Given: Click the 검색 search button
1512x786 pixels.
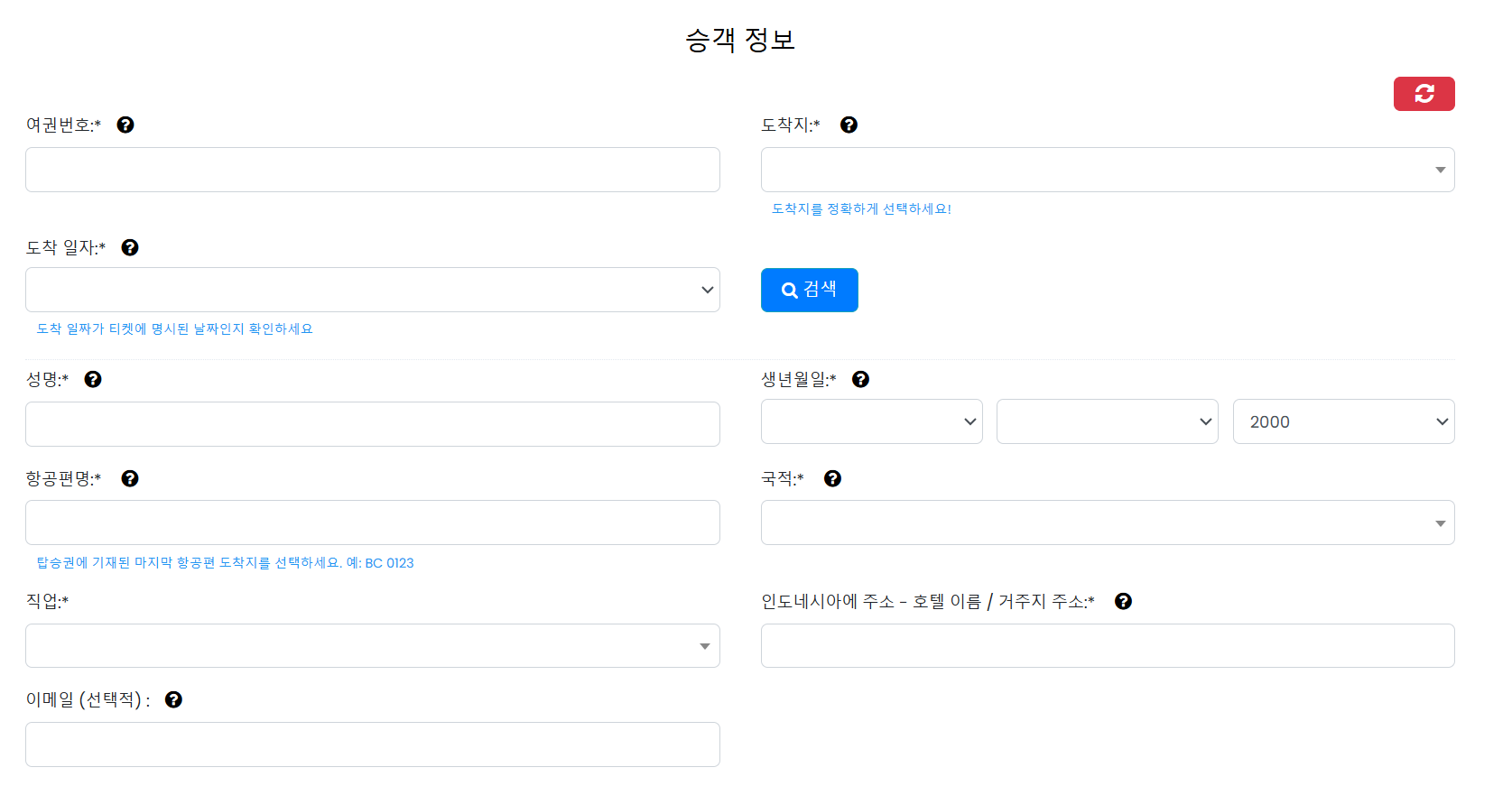Looking at the screenshot, I should click(809, 290).
